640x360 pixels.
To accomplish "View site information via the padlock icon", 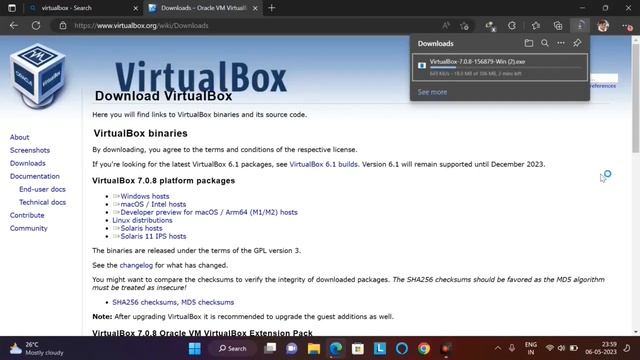I will [63, 25].
